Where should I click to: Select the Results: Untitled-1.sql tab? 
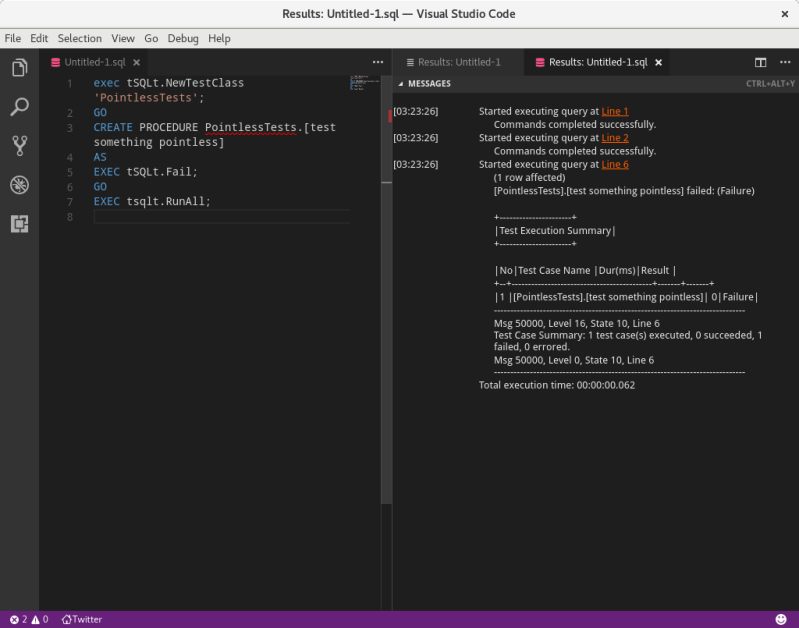point(598,62)
